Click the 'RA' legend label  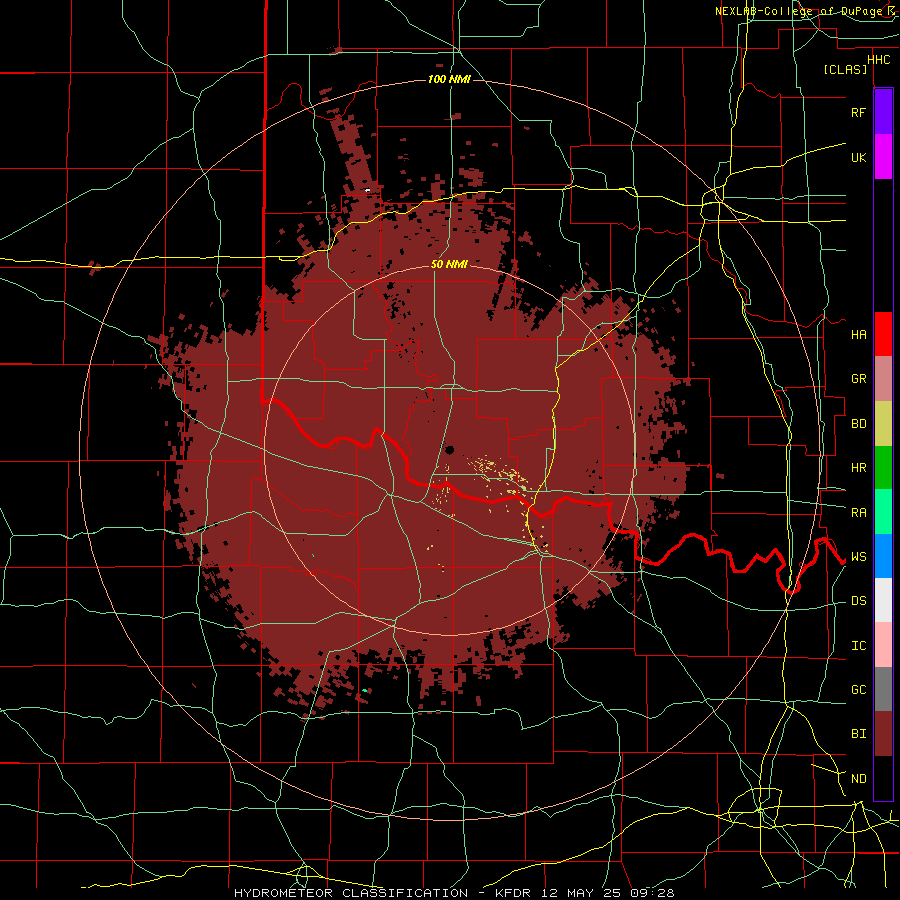tap(858, 512)
